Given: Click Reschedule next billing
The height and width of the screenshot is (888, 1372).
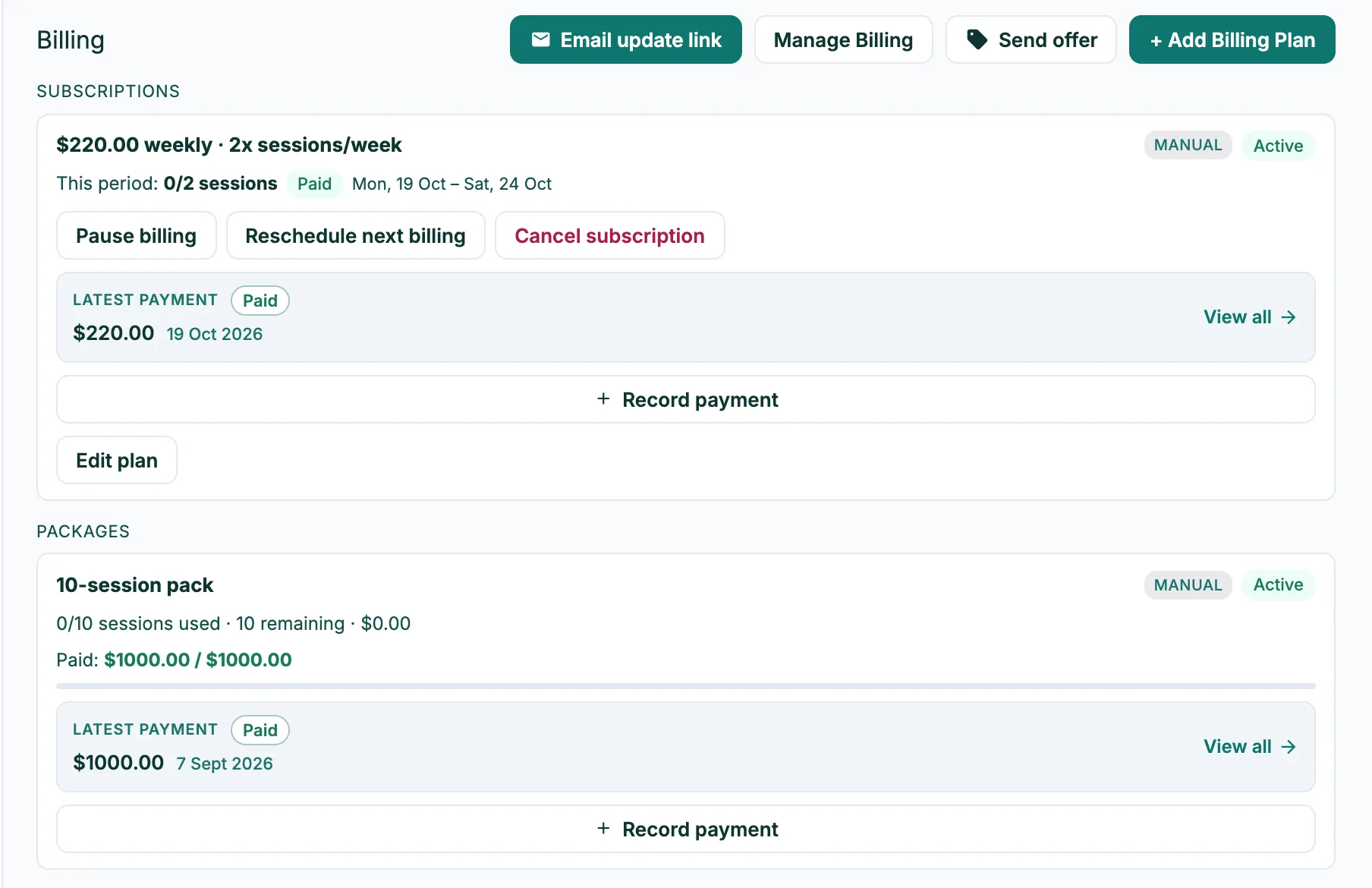Looking at the screenshot, I should pos(355,235).
